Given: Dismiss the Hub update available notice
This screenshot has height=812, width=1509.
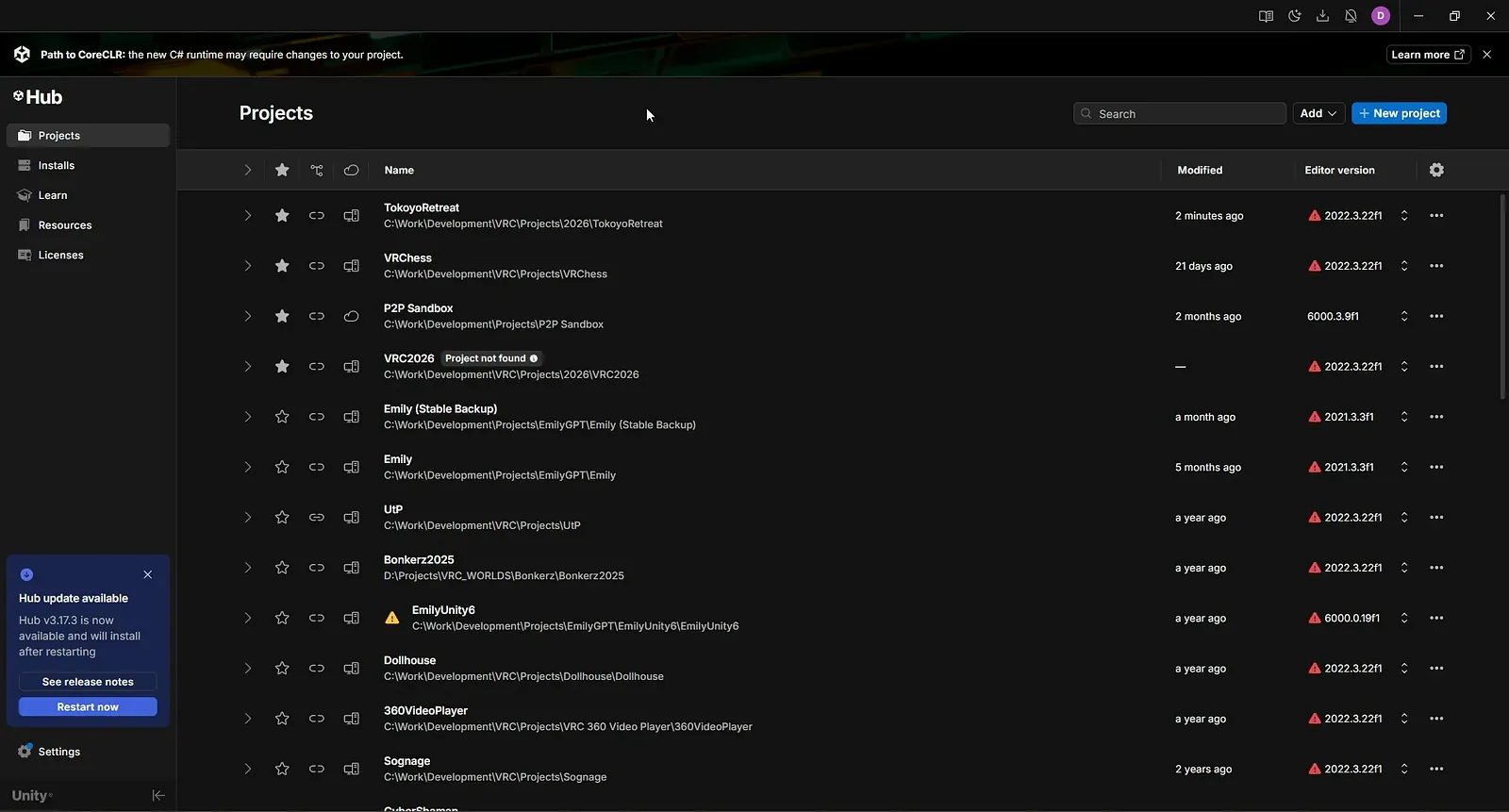Looking at the screenshot, I should 148,574.
